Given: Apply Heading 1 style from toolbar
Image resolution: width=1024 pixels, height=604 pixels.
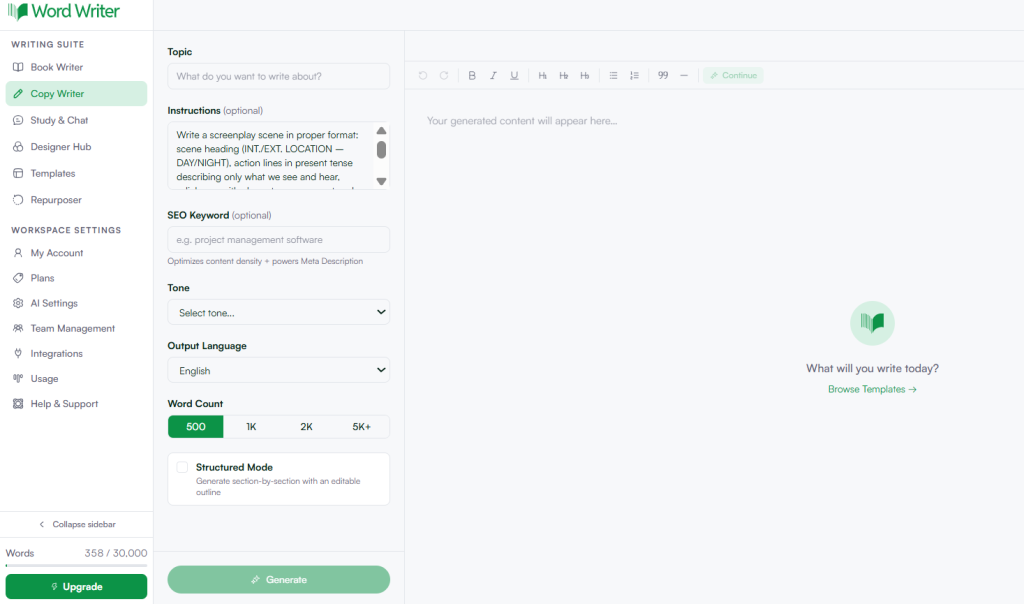Looking at the screenshot, I should coord(542,76).
